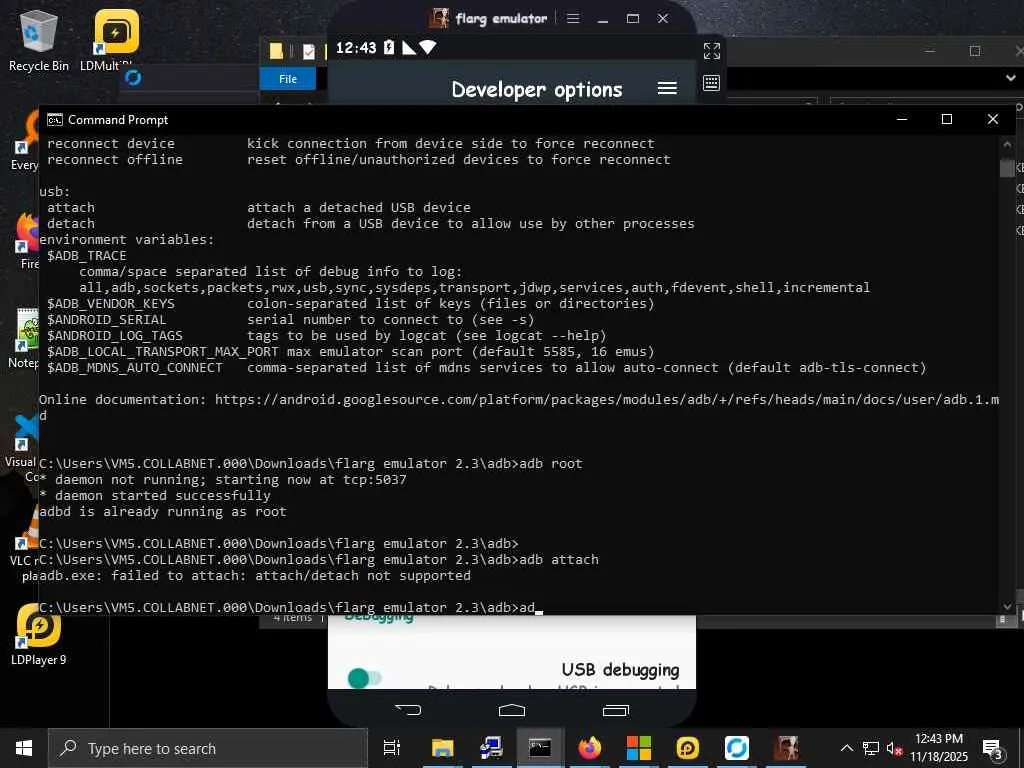Click the Command Prompt scrollbar down arrow
1024x768 pixels.
1007,607
